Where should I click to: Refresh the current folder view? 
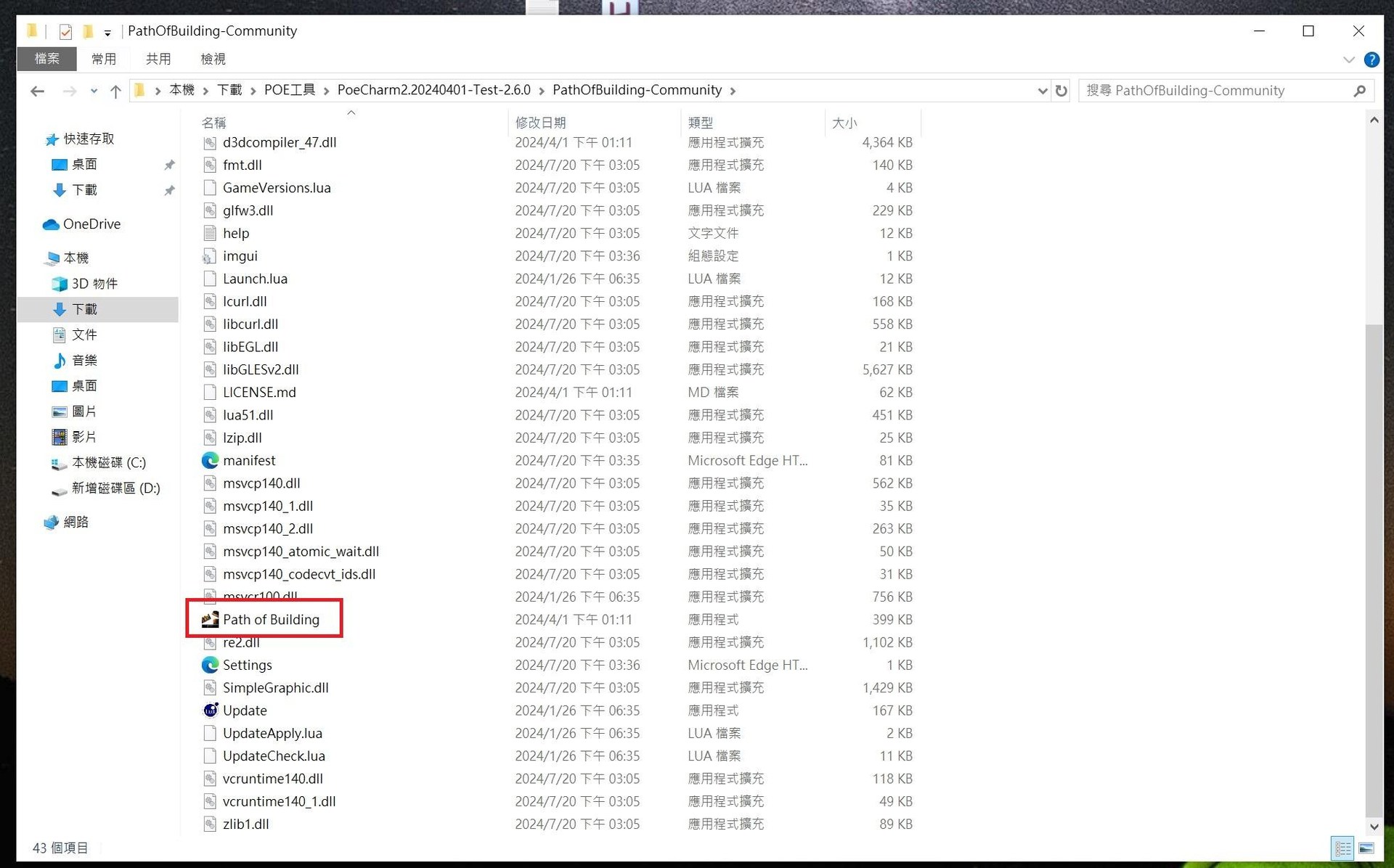point(1061,91)
